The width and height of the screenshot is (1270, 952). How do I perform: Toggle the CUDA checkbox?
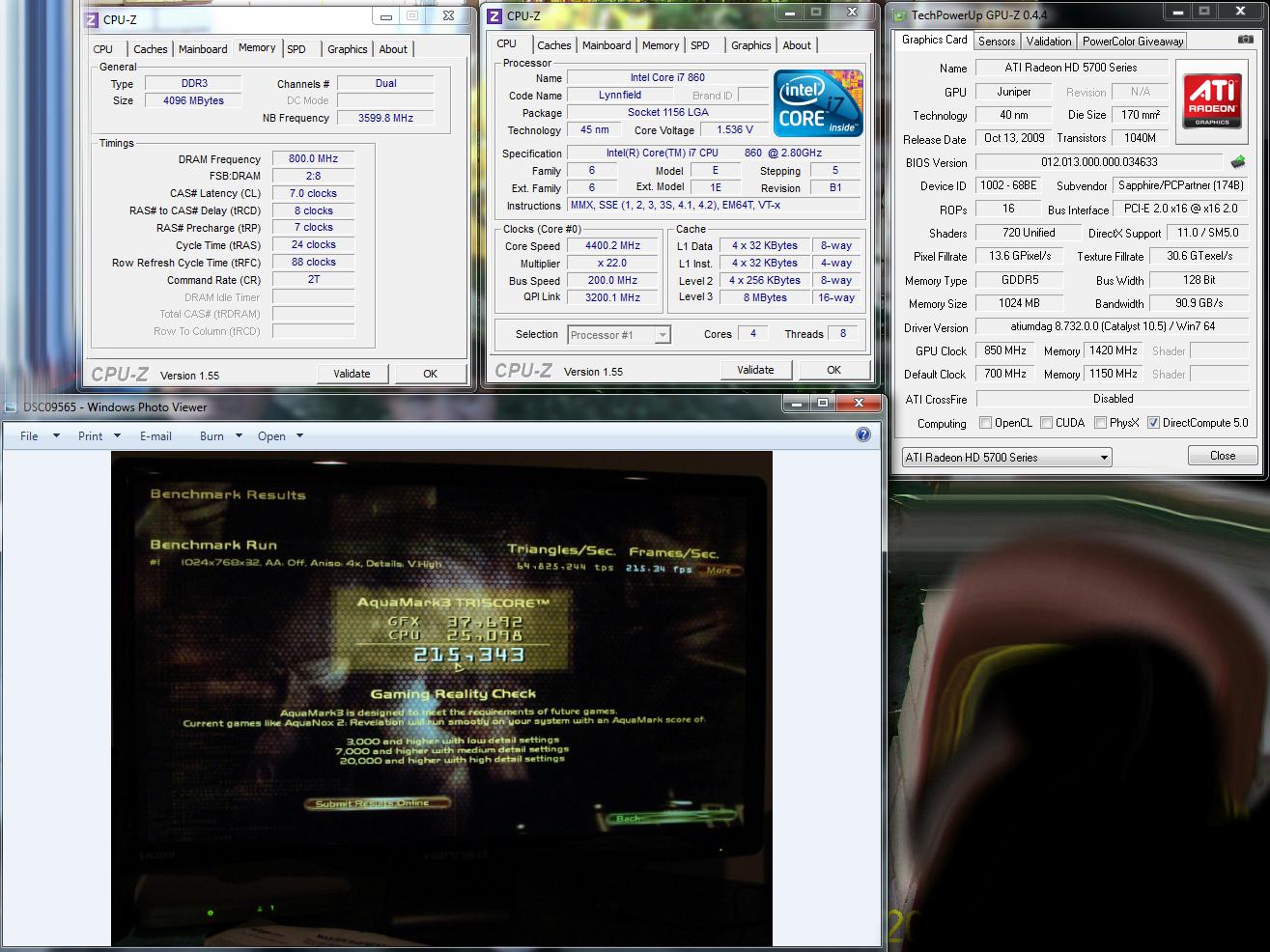[x=1047, y=423]
